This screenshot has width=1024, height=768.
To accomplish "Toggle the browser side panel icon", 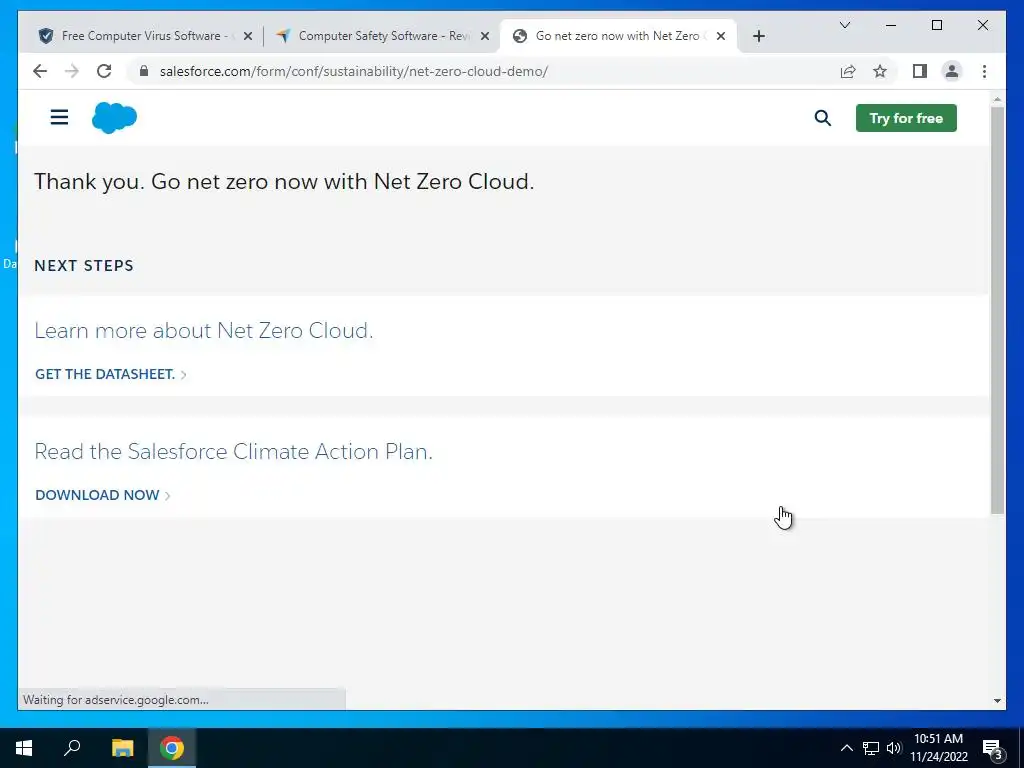I will pos(920,71).
